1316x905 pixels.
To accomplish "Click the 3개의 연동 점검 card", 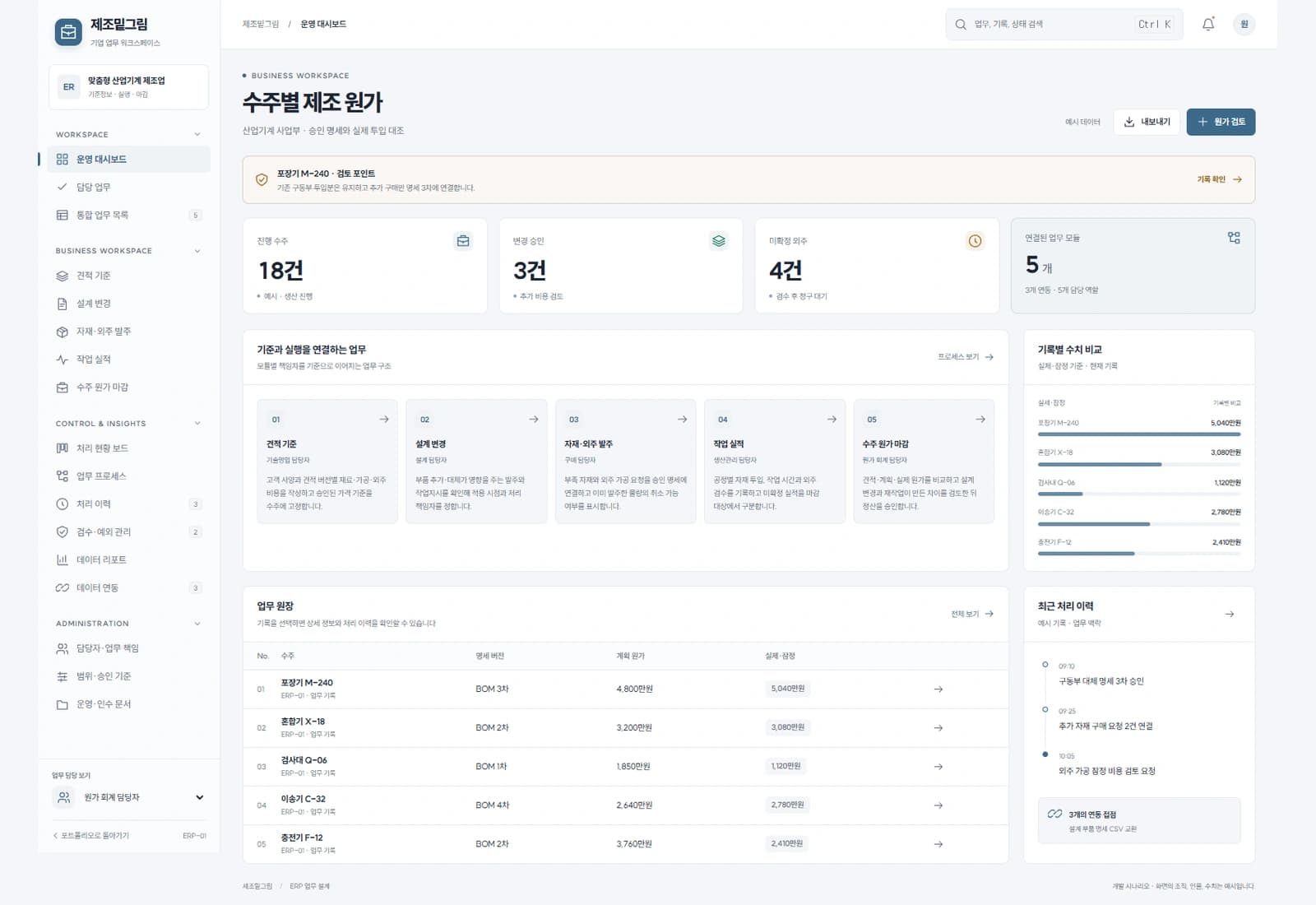I will pyautogui.click(x=1139, y=820).
